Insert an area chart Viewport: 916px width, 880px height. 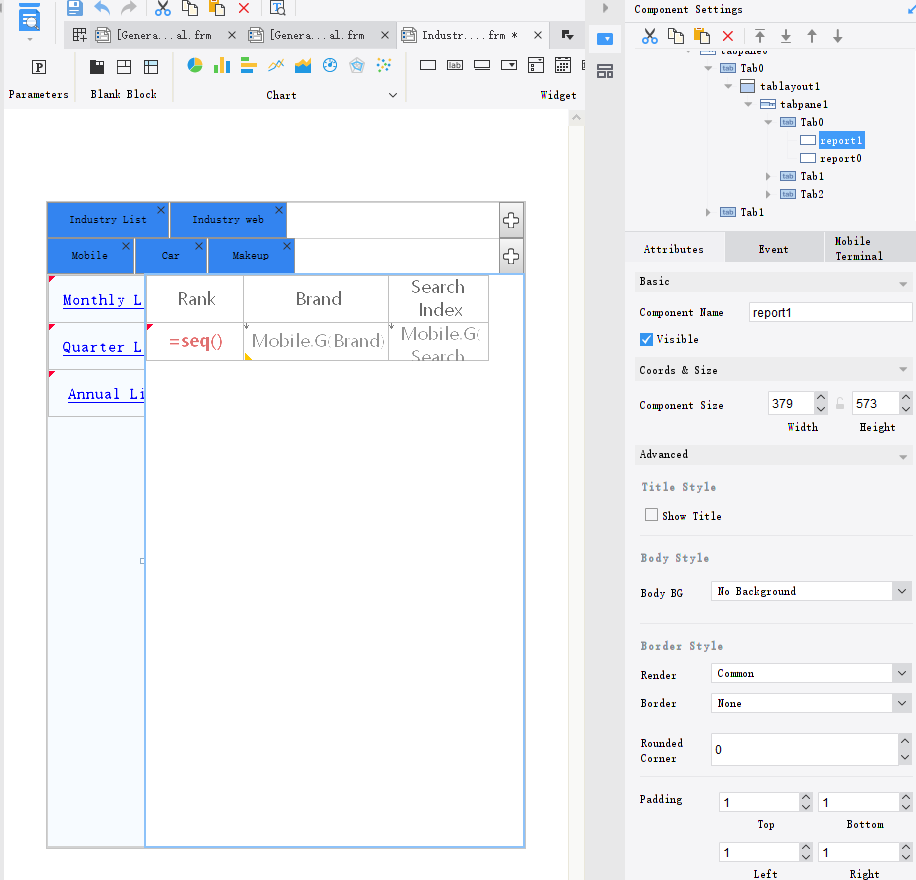(x=303, y=65)
